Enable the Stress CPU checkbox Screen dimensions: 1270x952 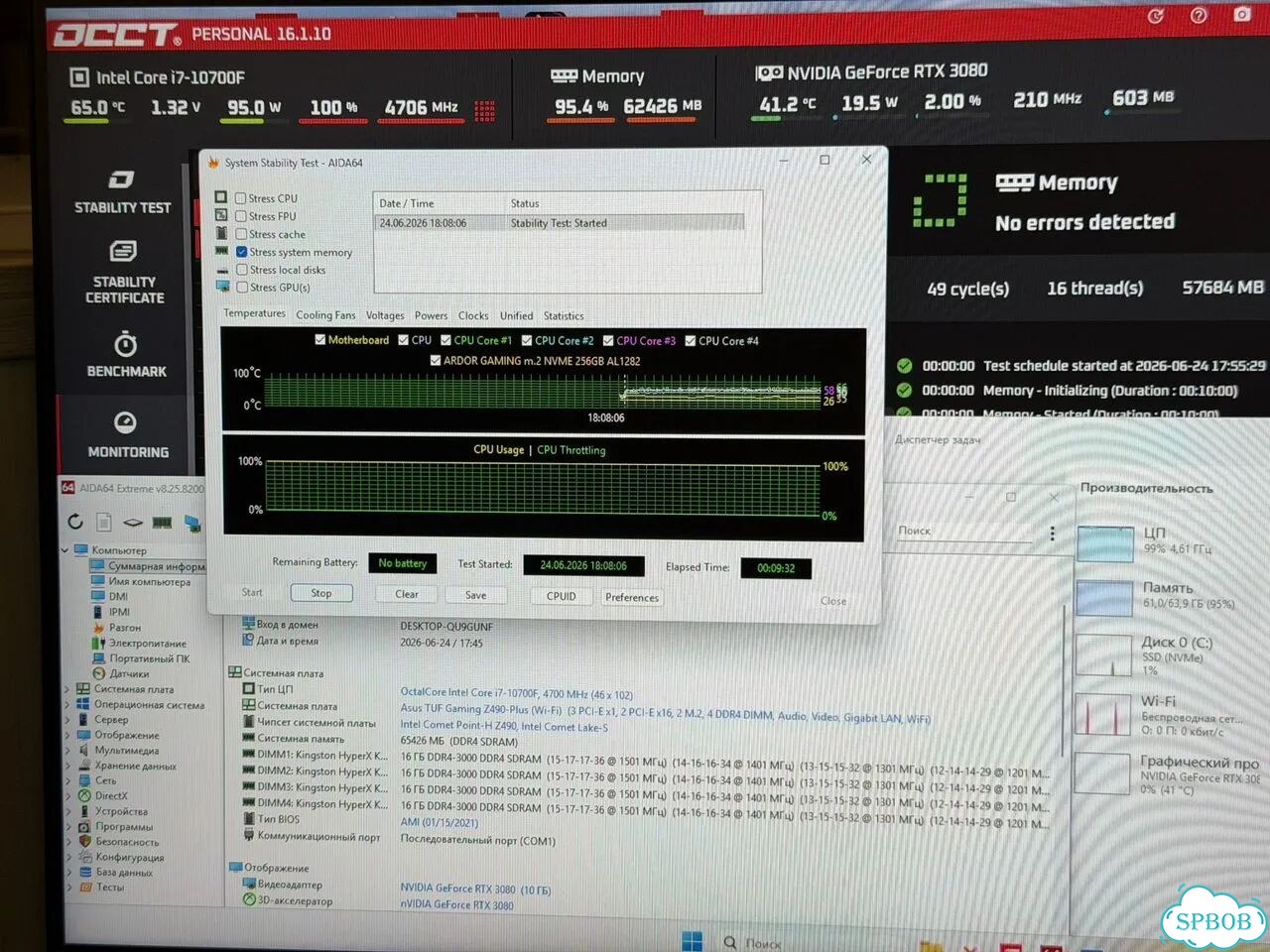click(x=240, y=198)
